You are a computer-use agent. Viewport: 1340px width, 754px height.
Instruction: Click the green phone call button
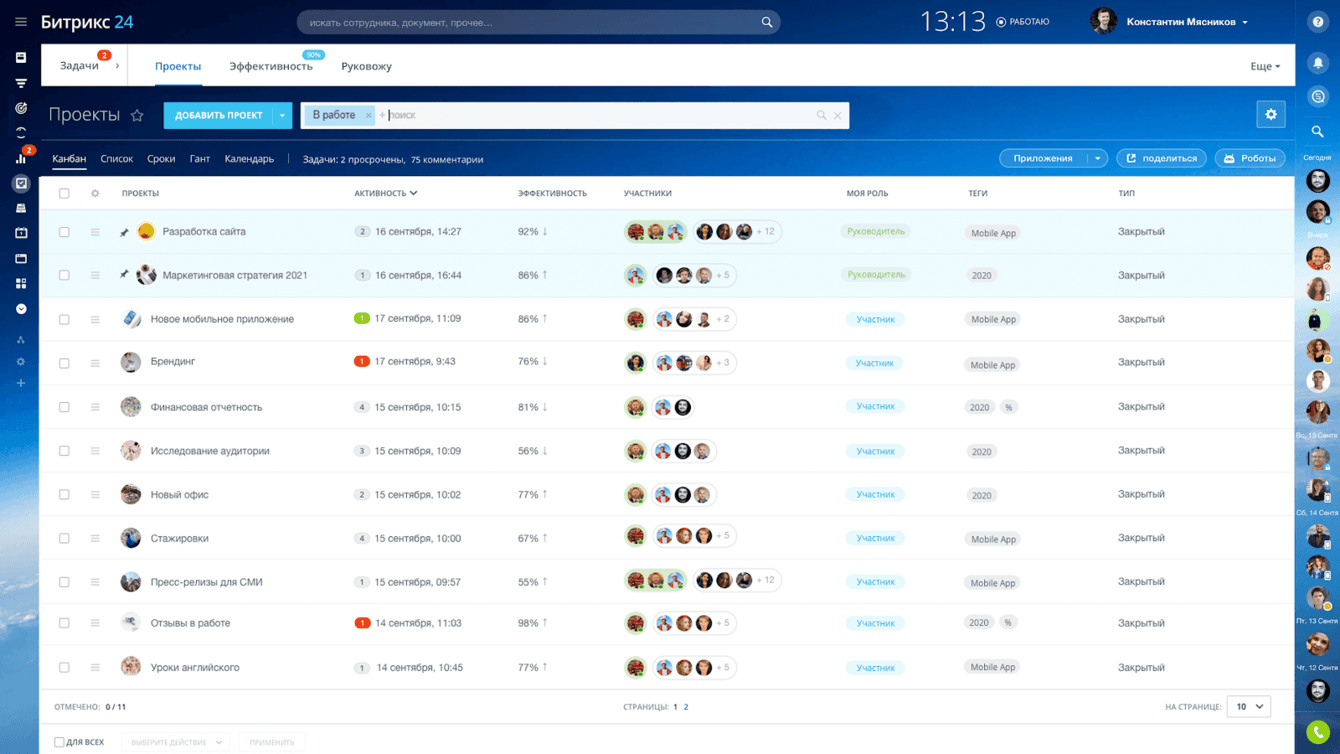click(x=1318, y=732)
